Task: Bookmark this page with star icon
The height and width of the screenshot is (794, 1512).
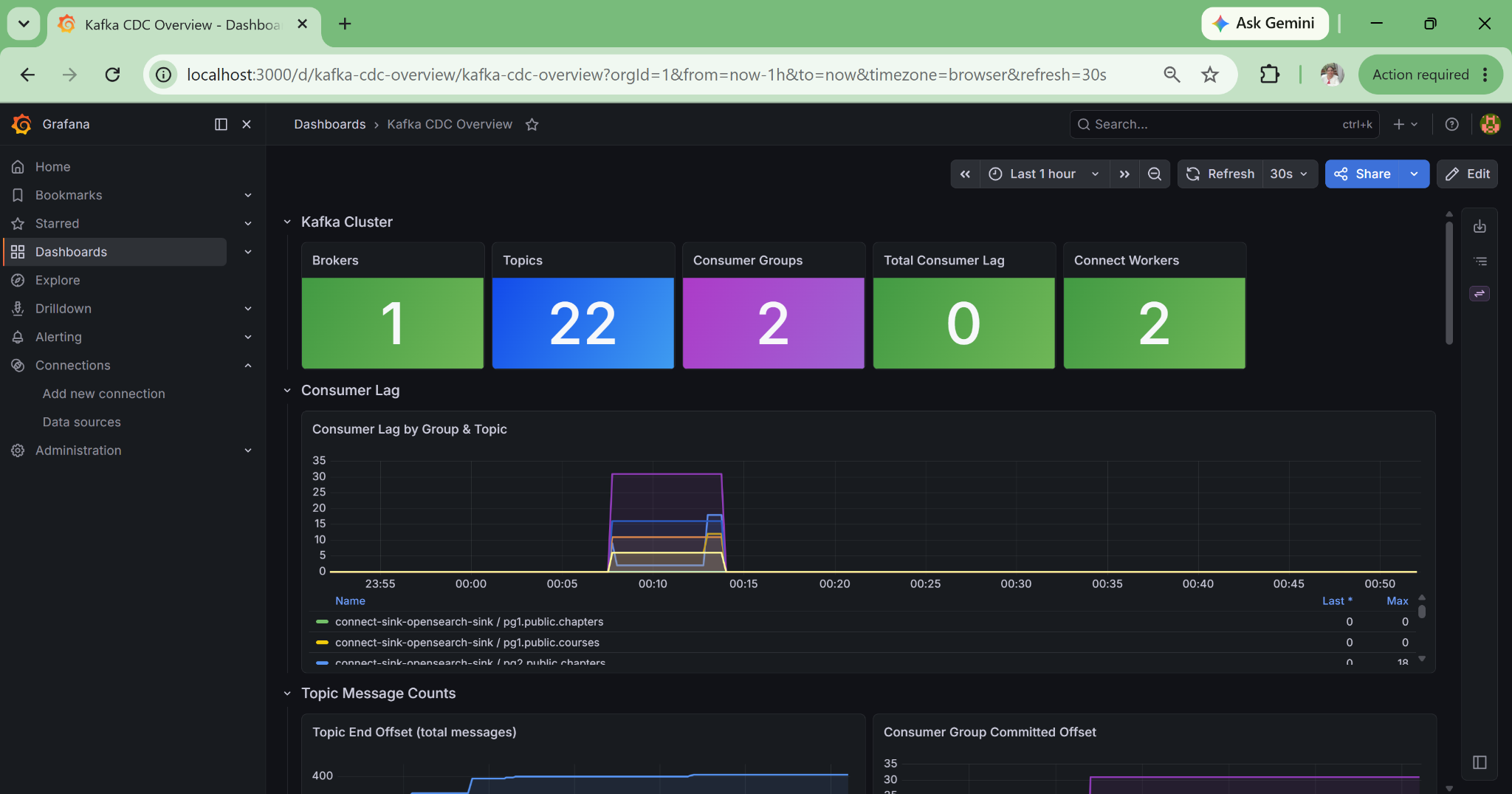Action: tap(1209, 75)
